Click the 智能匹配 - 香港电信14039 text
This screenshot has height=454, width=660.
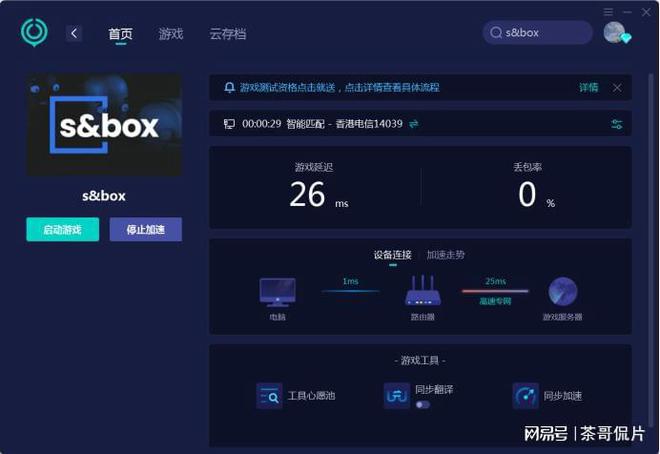[x=344, y=124]
